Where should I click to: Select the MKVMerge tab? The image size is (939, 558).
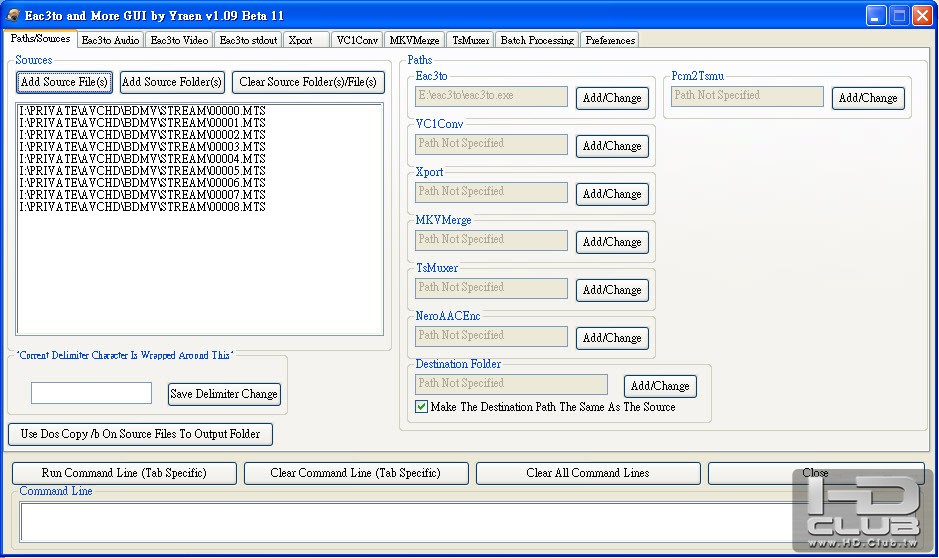[414, 40]
